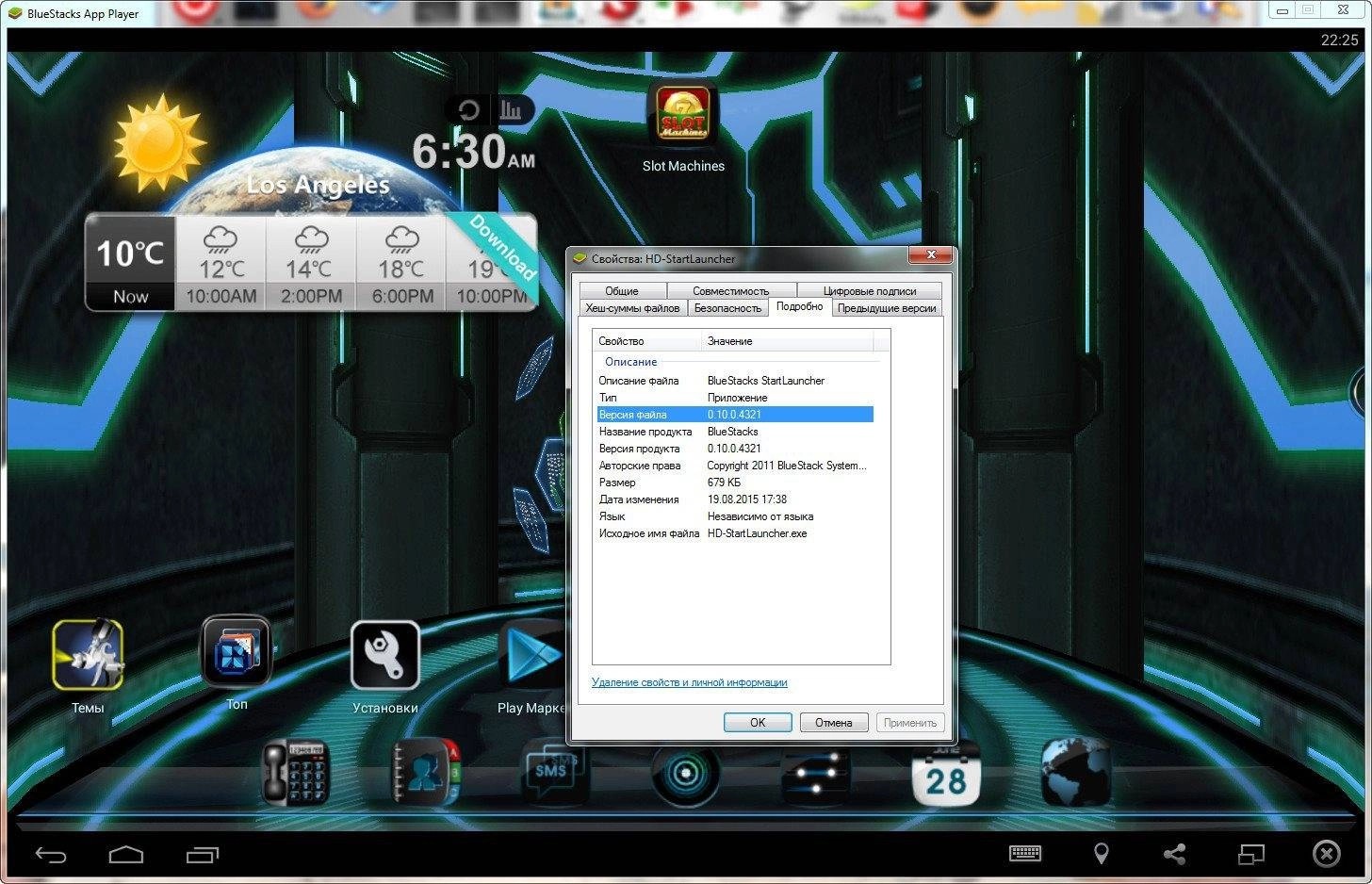Image resolution: width=1372 pixels, height=884 pixels.
Task: Select the Язык row
Action: pyautogui.click(x=735, y=516)
